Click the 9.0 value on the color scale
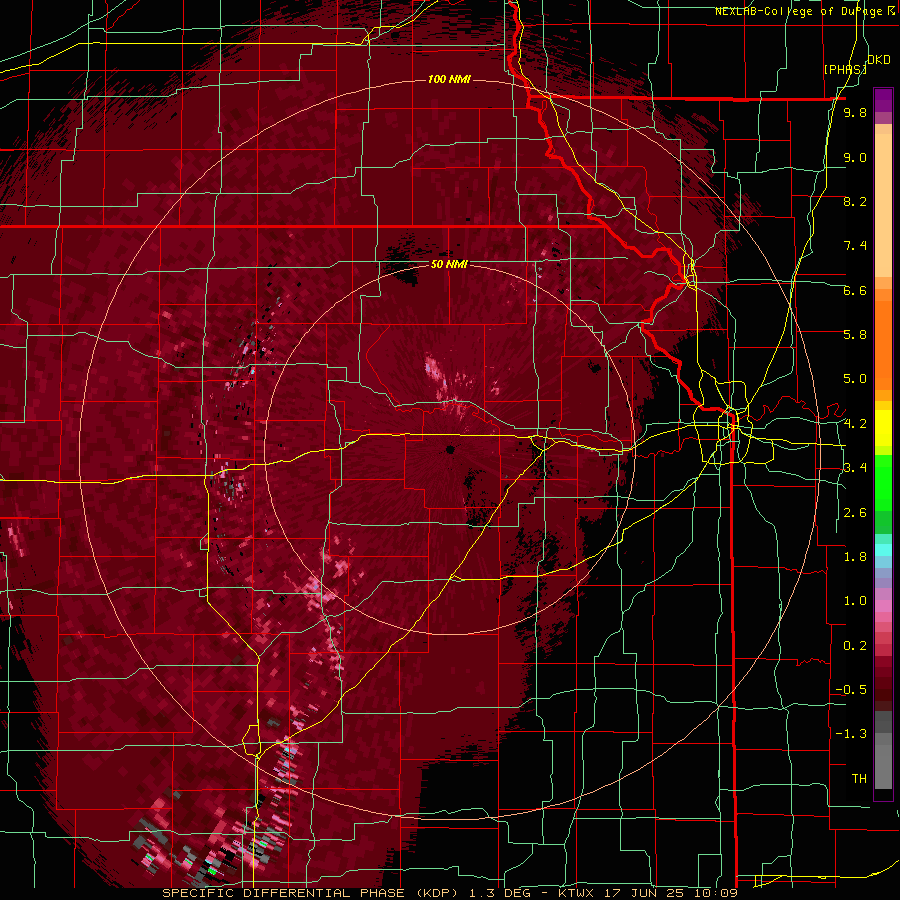 point(855,157)
